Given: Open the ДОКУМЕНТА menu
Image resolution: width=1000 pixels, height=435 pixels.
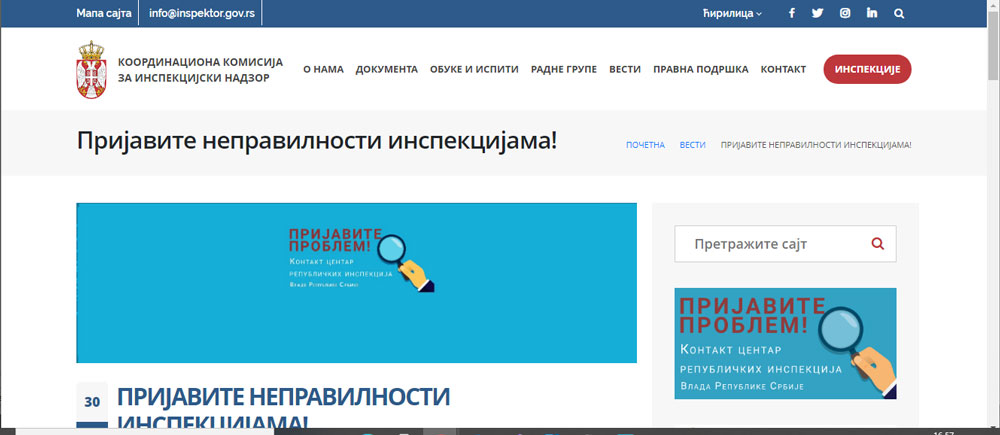Looking at the screenshot, I should [386, 70].
